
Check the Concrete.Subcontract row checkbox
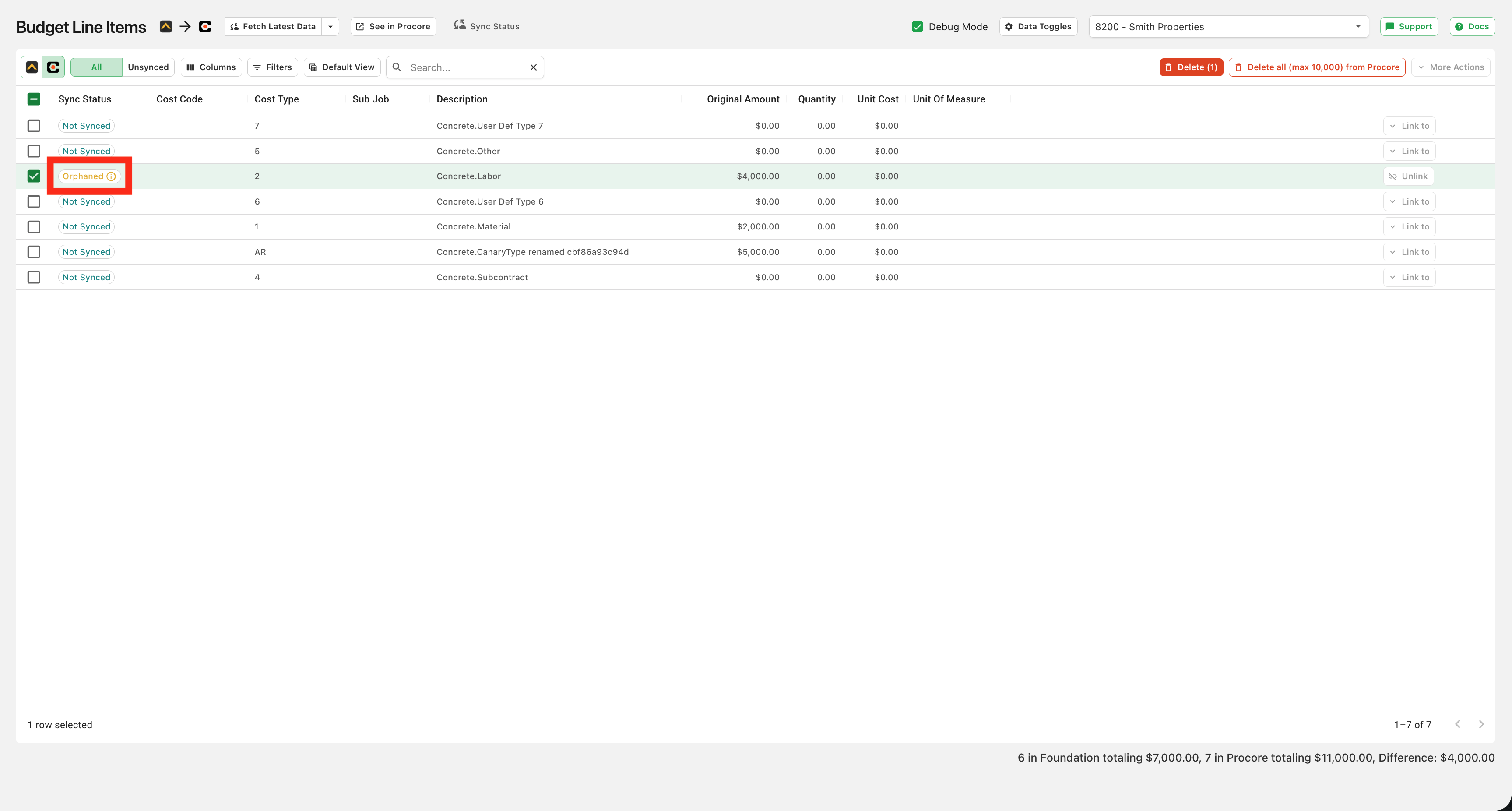pos(34,277)
